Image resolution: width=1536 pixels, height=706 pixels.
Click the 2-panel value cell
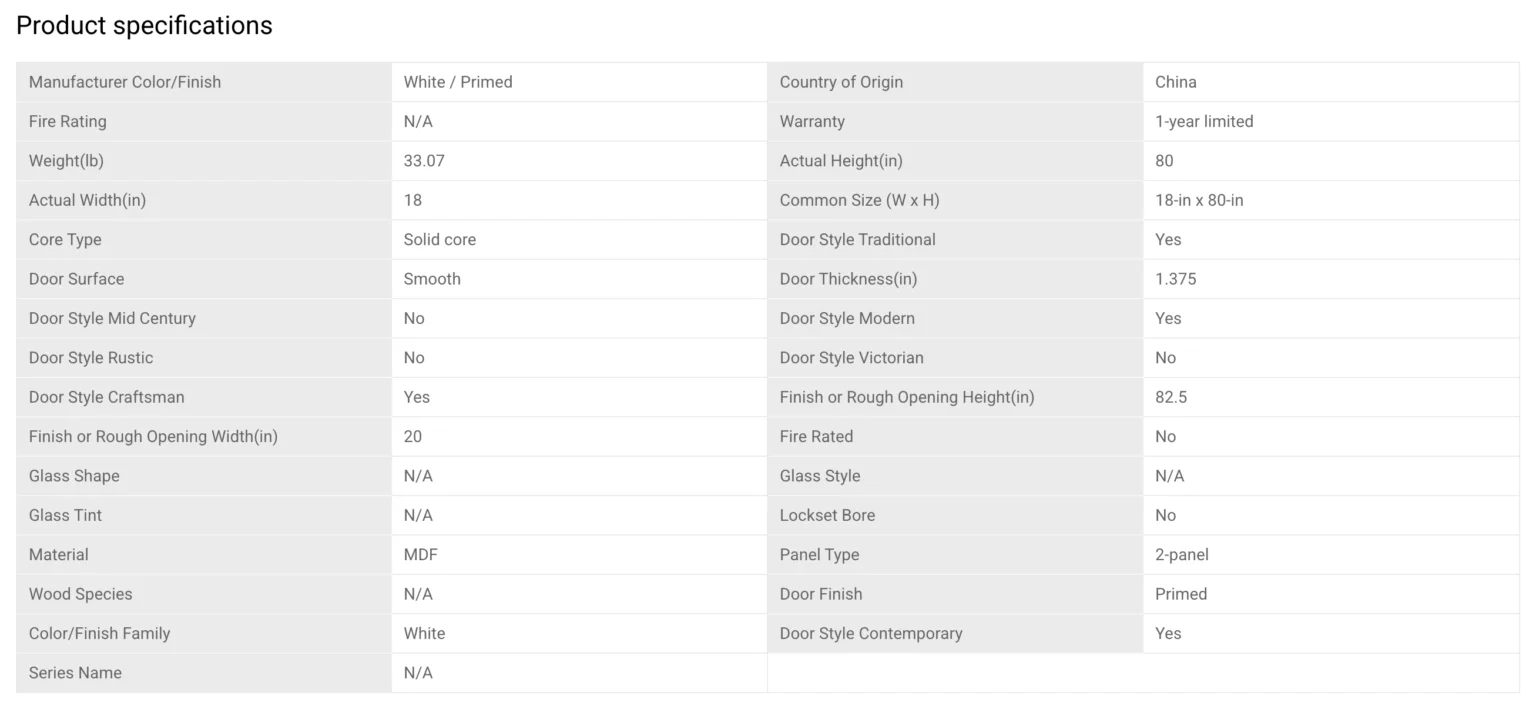coord(1182,555)
